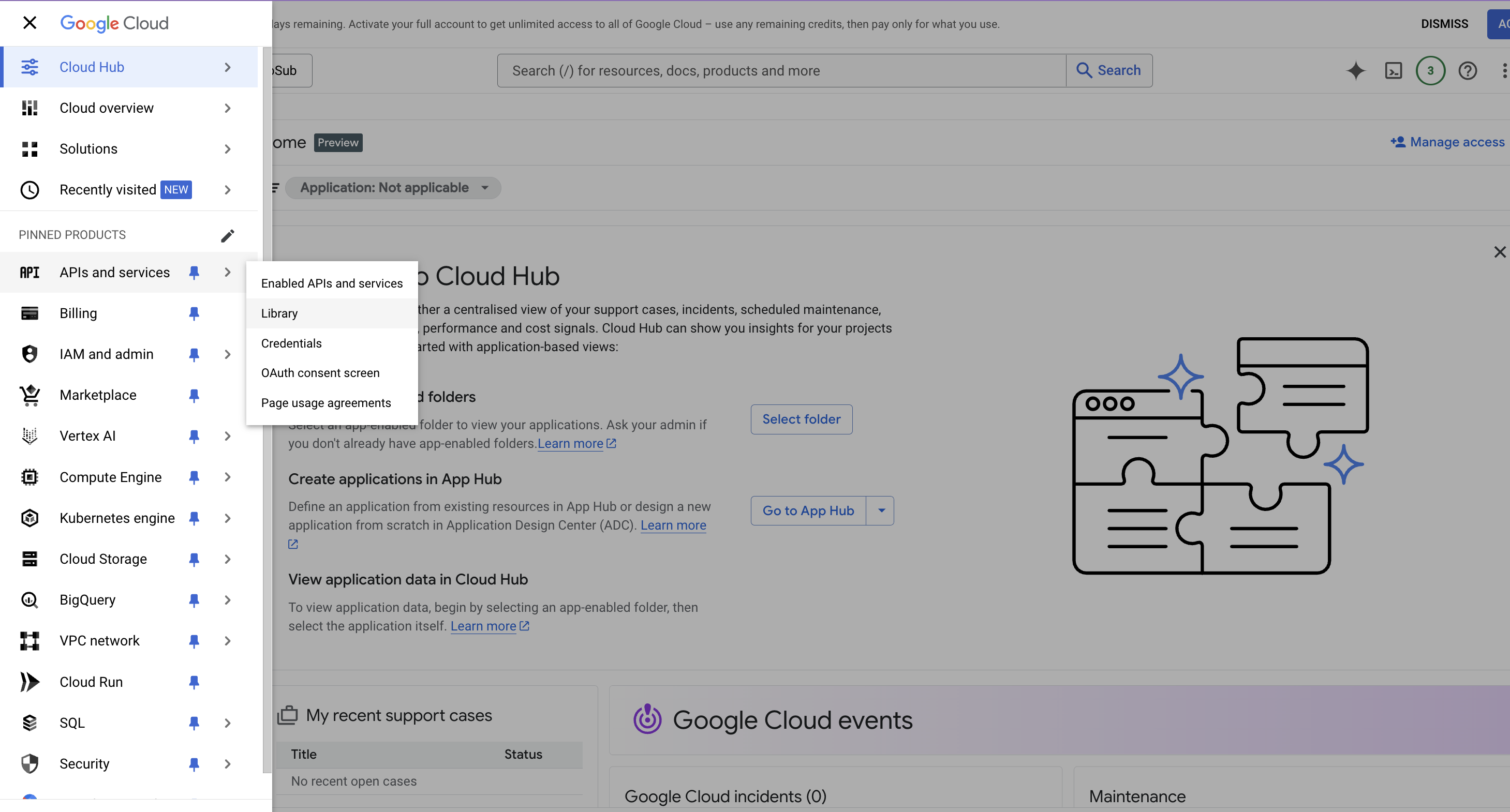Open Credentials from APIs submenu
The height and width of the screenshot is (812, 1510).
[291, 343]
